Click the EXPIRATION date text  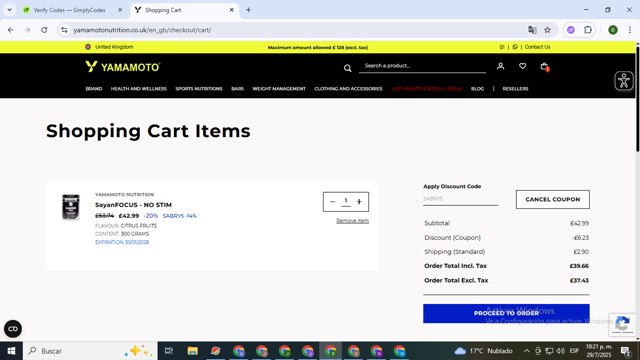click(122, 242)
